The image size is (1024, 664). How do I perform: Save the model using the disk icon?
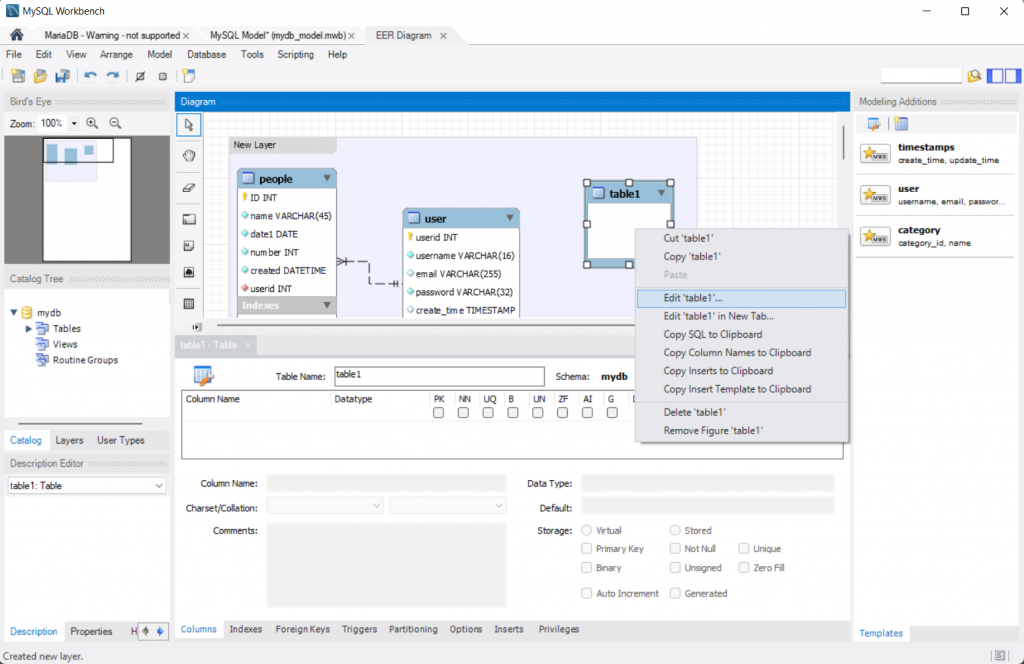(63, 76)
